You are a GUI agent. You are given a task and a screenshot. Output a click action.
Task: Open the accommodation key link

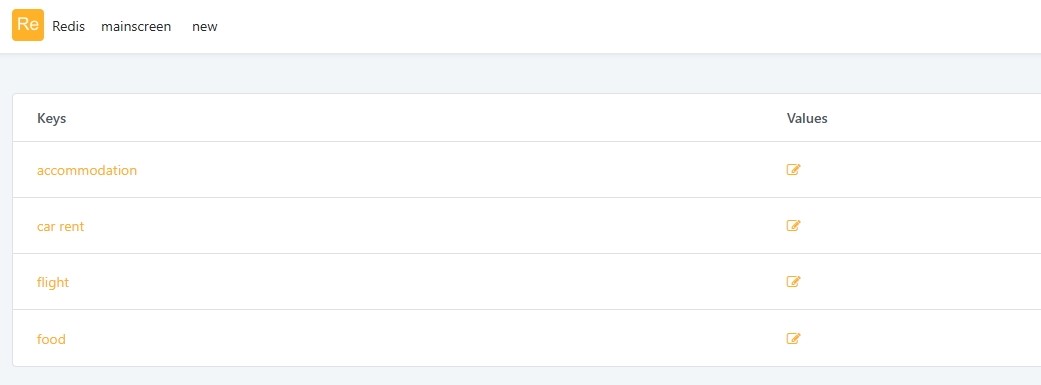point(87,170)
